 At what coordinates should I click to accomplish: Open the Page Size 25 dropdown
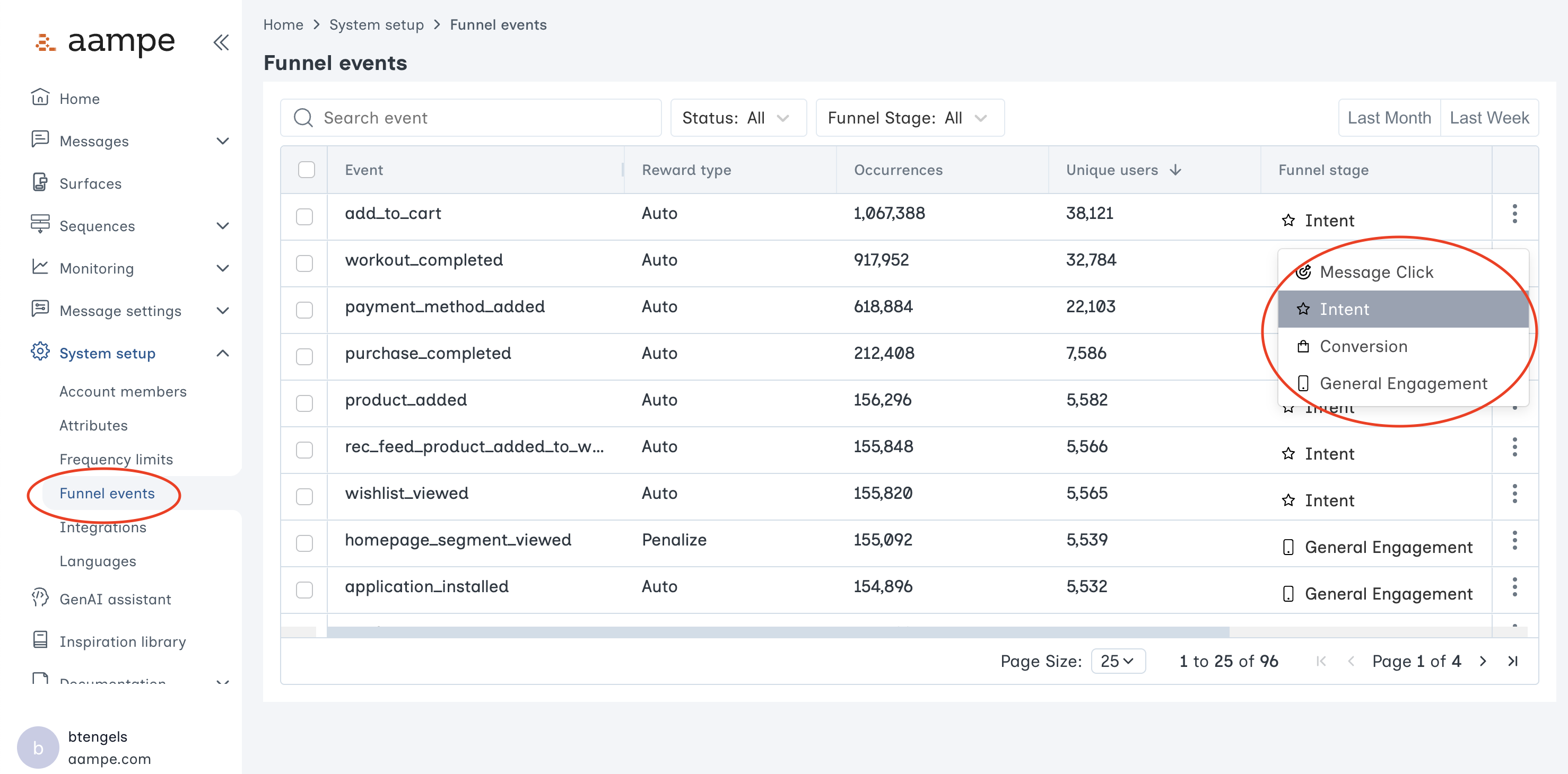[x=1118, y=662]
